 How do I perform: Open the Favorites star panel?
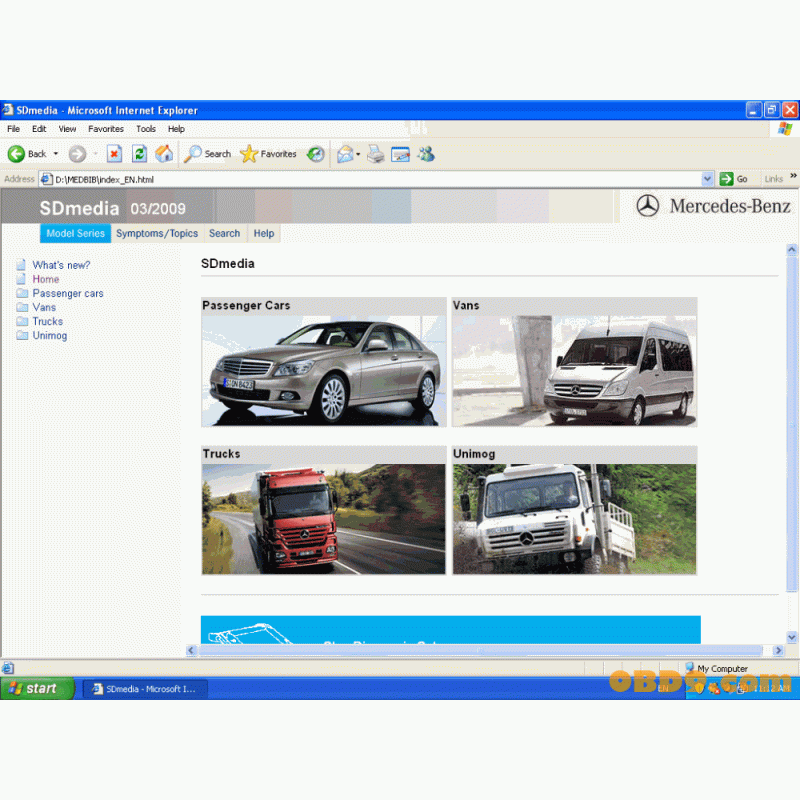coord(268,154)
